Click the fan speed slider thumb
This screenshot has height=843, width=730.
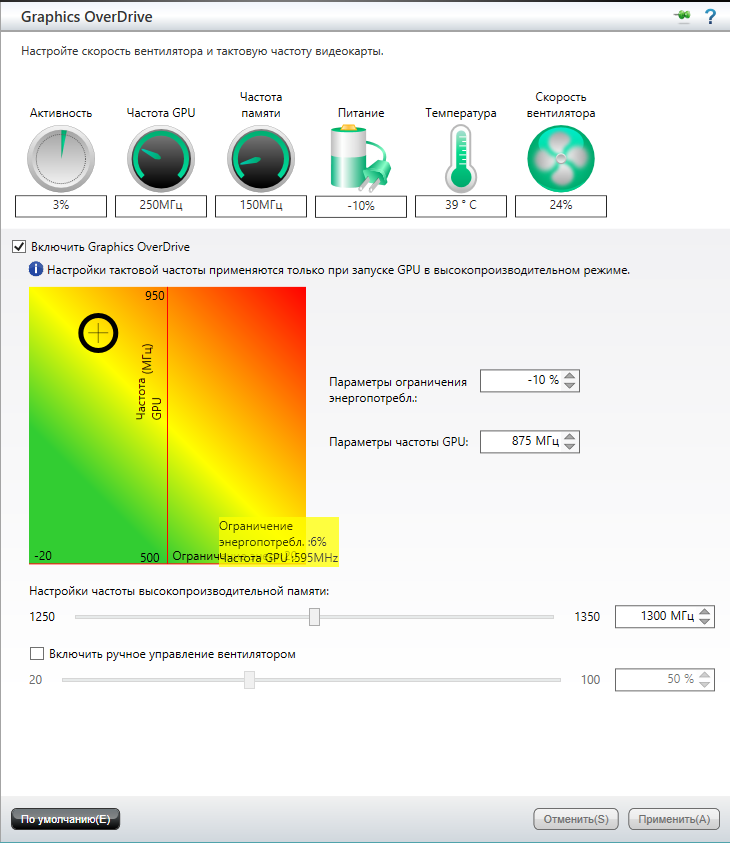[x=249, y=680]
